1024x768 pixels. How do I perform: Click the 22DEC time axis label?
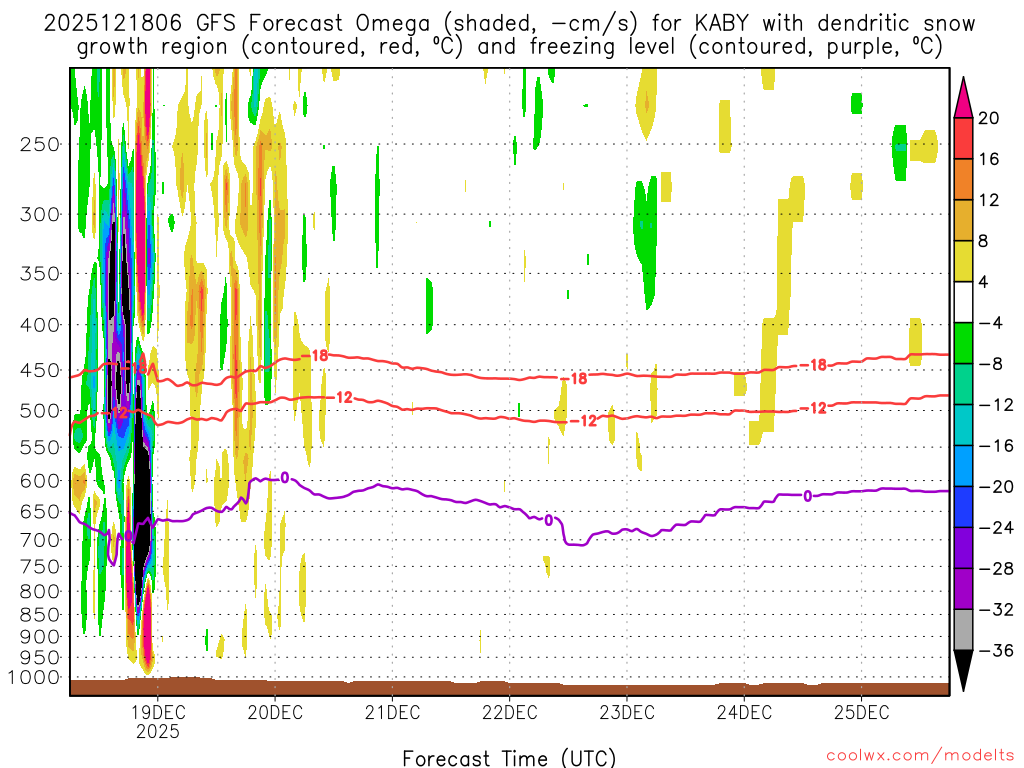[510, 712]
